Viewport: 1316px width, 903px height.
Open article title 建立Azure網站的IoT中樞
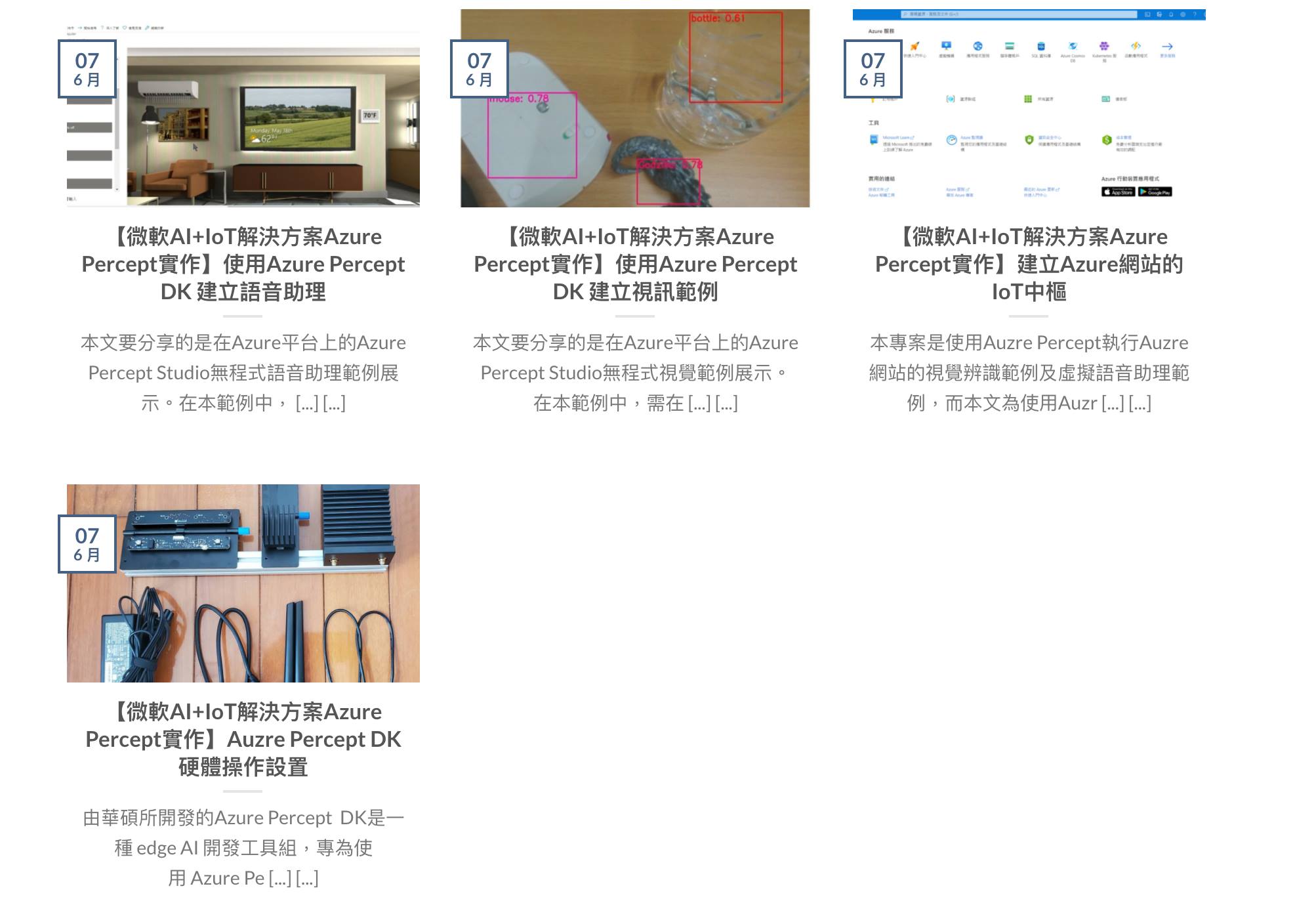pyautogui.click(x=1029, y=264)
